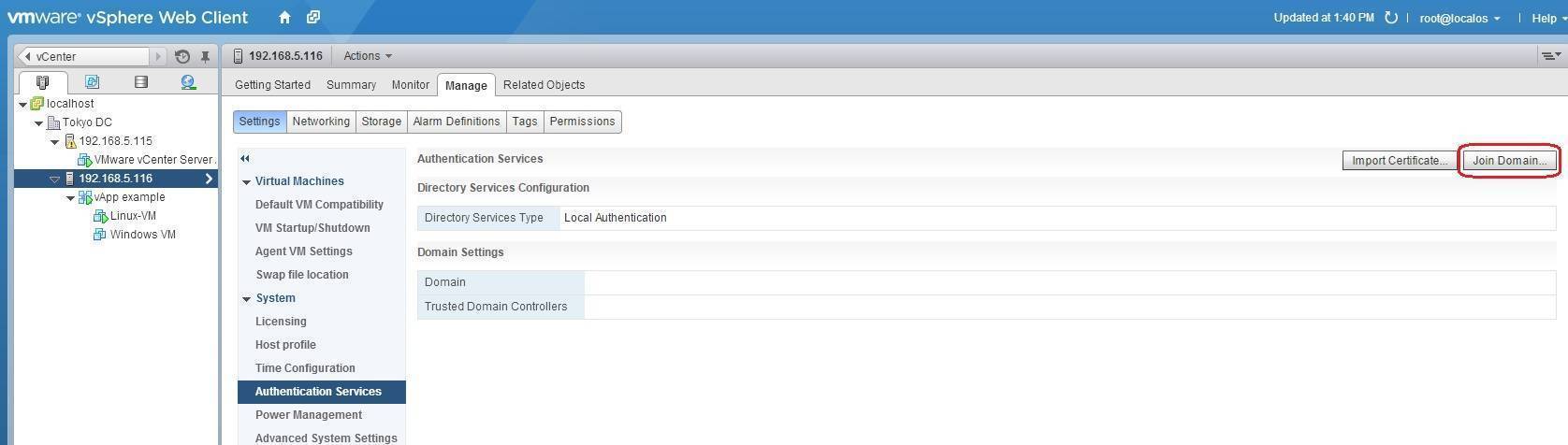Open Host profile settings
Viewport: 1568px width, 445px height.
[x=285, y=345]
